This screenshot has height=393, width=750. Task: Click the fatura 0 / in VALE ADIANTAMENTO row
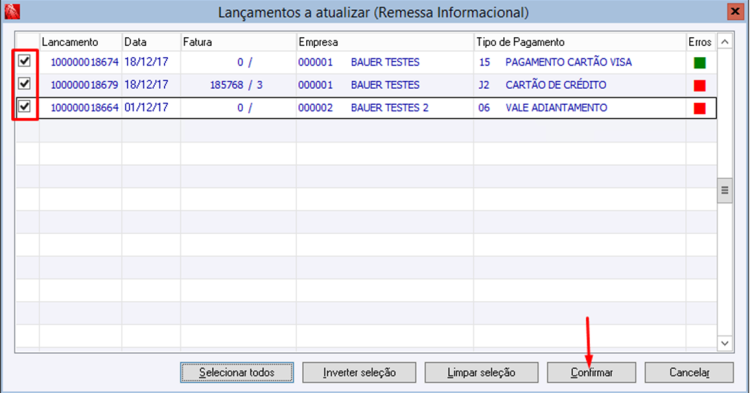click(x=244, y=108)
